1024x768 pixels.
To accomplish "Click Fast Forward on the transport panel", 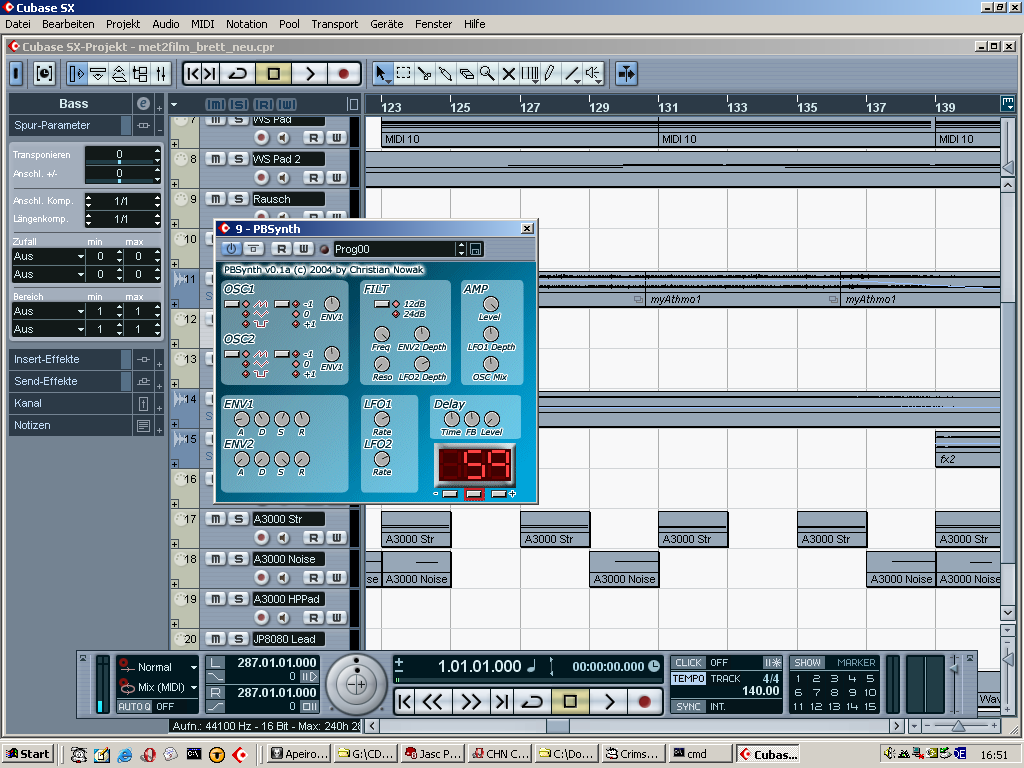I will (470, 701).
